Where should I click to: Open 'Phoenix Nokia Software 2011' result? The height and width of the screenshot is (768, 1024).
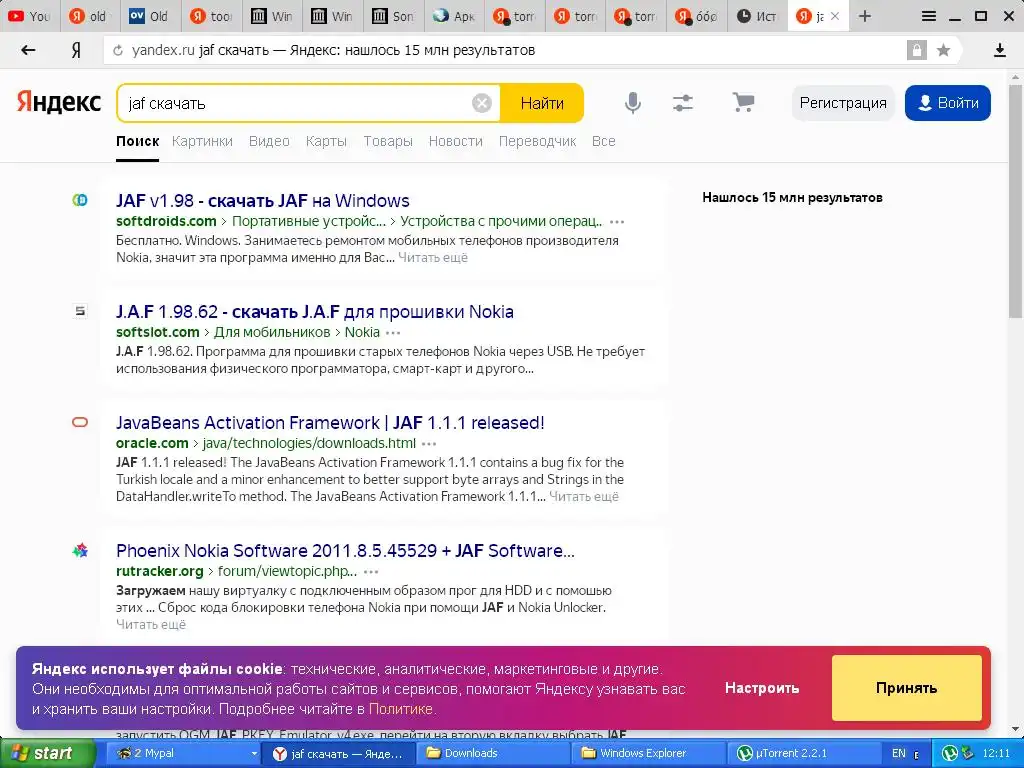click(345, 551)
